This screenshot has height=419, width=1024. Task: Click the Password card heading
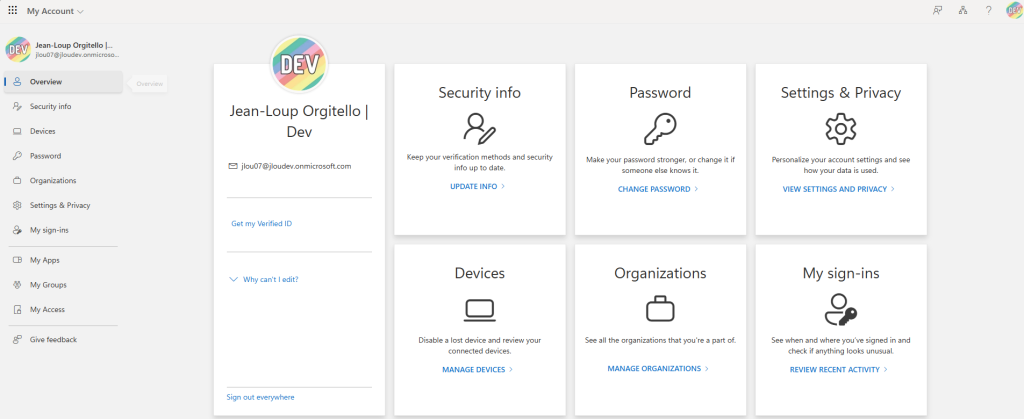[x=660, y=93]
